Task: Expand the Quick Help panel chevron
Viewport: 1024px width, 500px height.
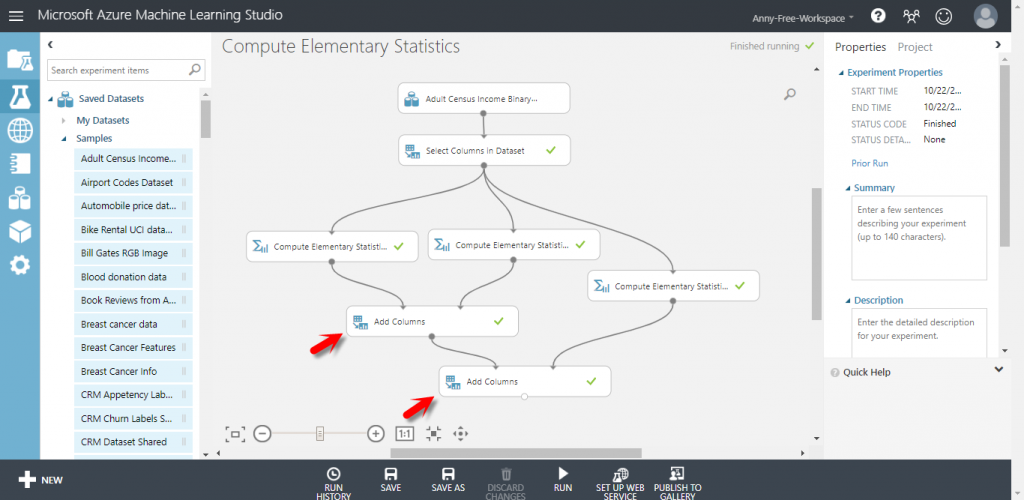Action: click(x=998, y=370)
